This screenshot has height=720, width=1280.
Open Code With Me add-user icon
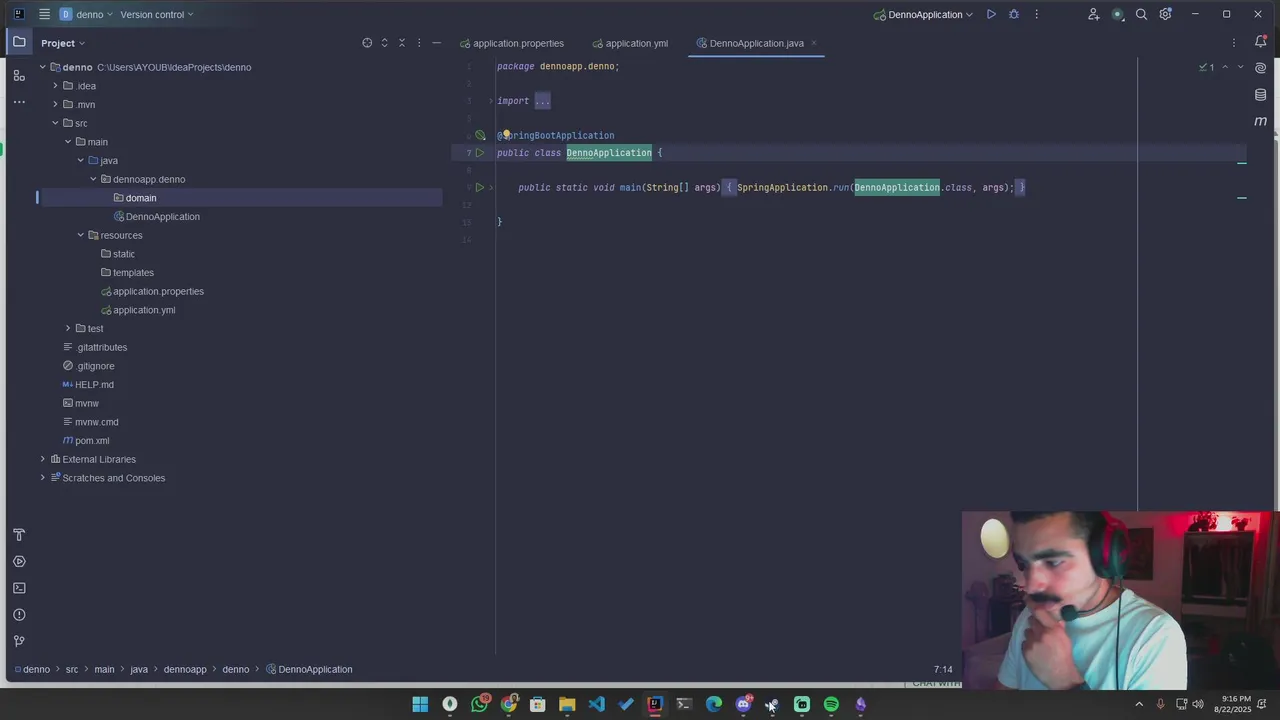1093,14
